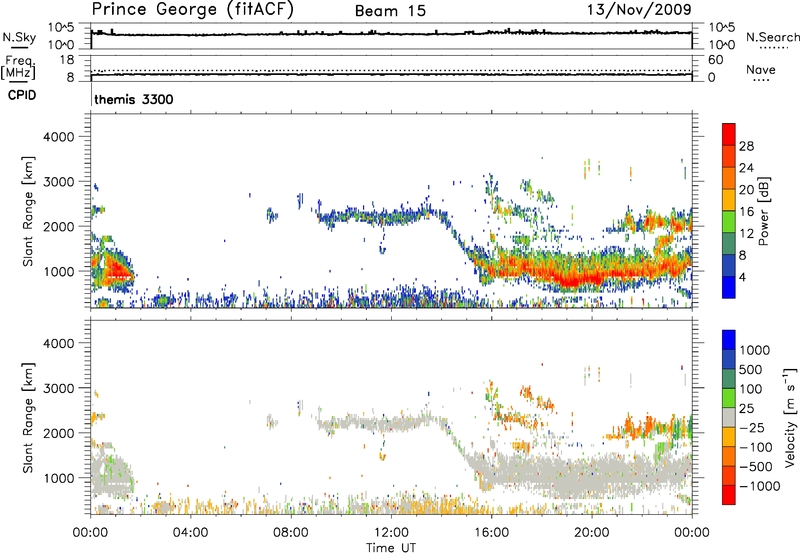The image size is (800, 554).
Task: Select the 'Beam 15' label
Action: [390, 11]
